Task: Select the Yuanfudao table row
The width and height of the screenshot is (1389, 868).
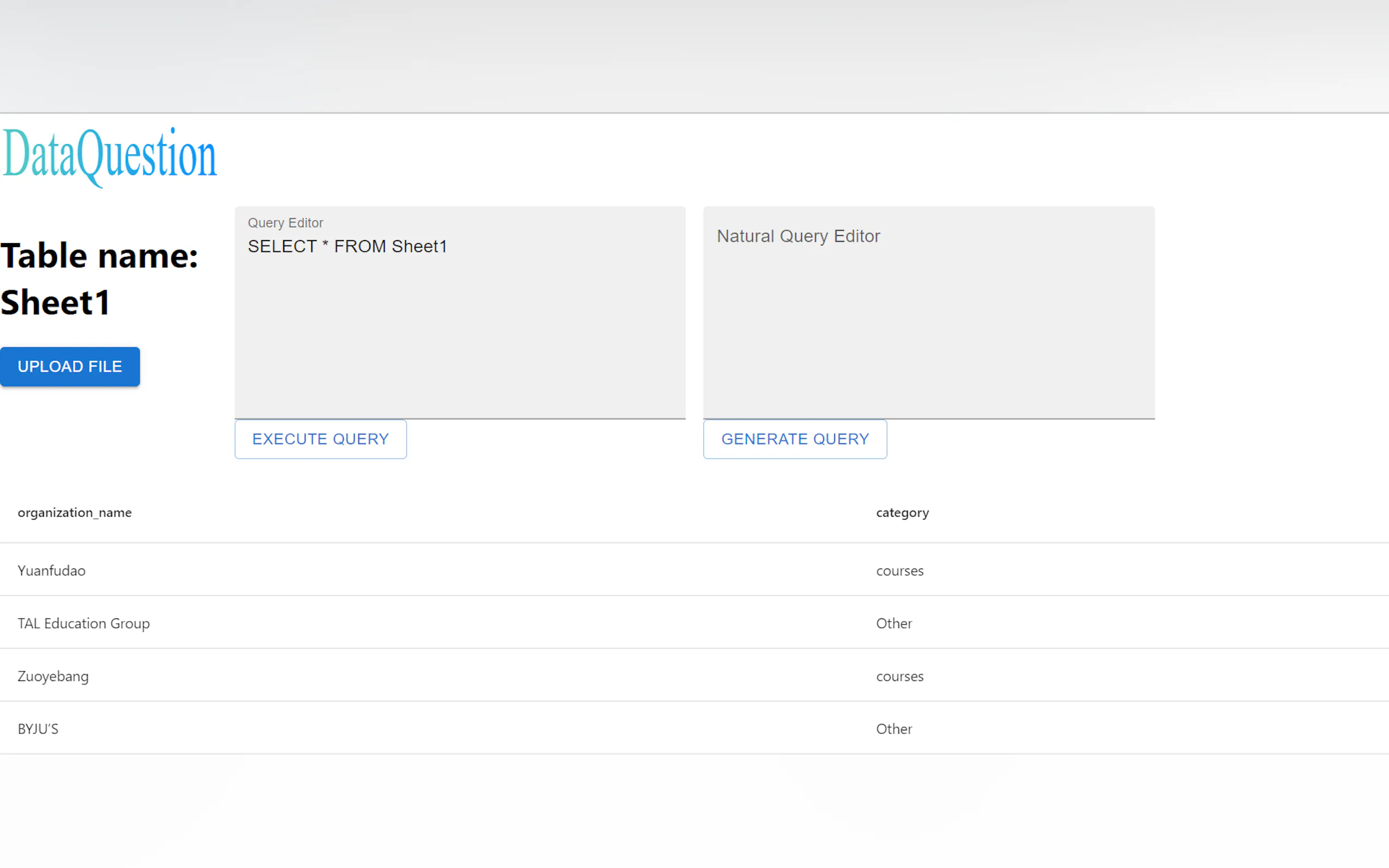Action: 402,571
